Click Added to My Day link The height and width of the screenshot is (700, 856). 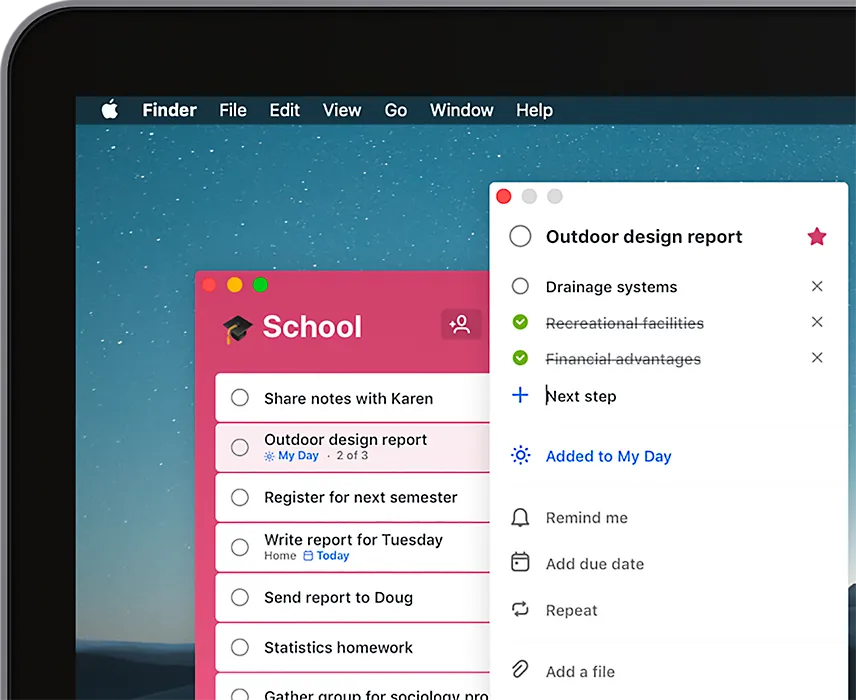[608, 456]
